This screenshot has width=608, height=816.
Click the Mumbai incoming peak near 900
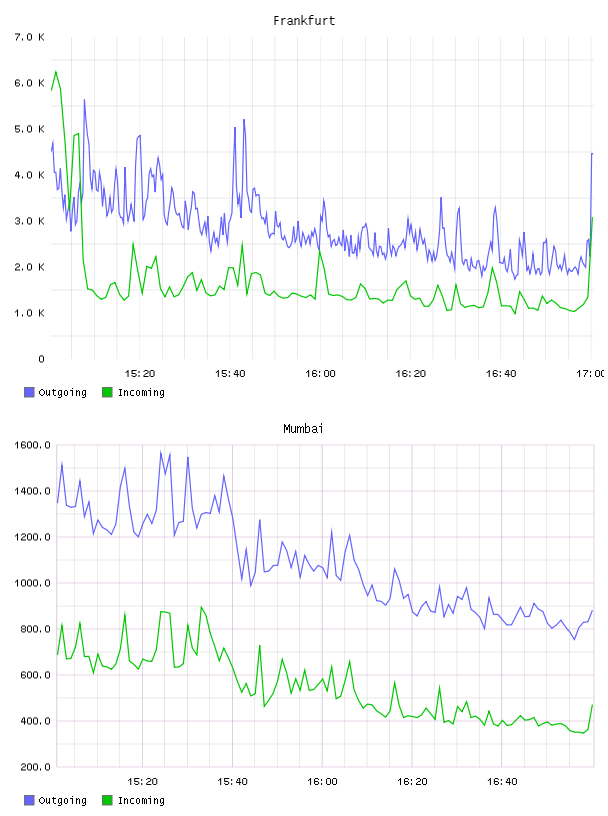(201, 607)
